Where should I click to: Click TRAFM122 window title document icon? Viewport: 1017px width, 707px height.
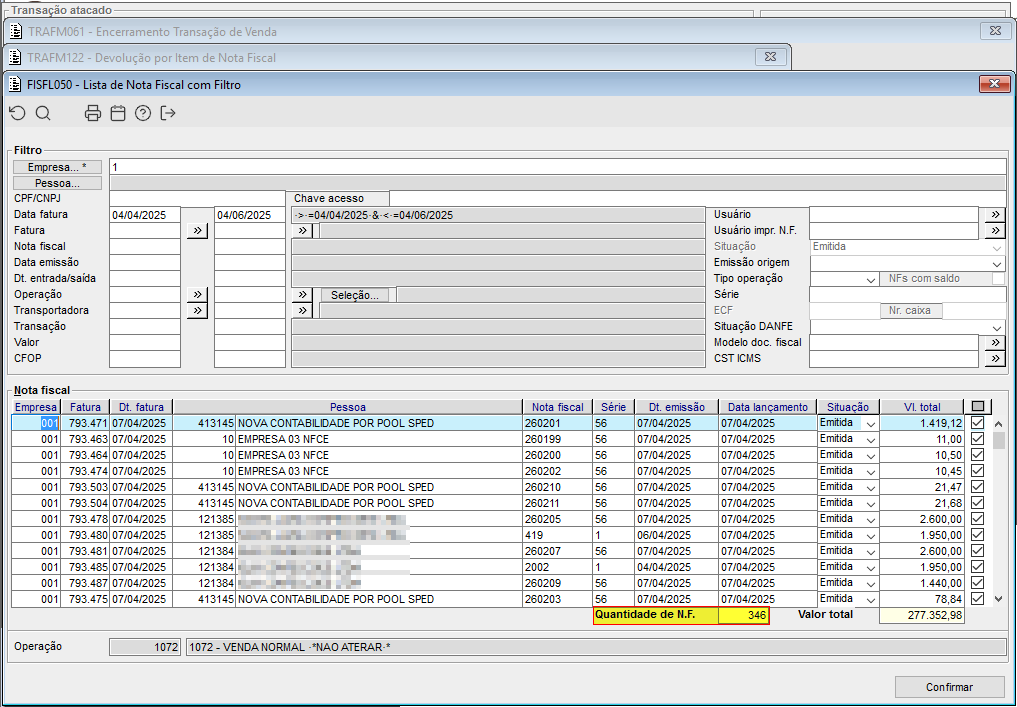(x=16, y=58)
